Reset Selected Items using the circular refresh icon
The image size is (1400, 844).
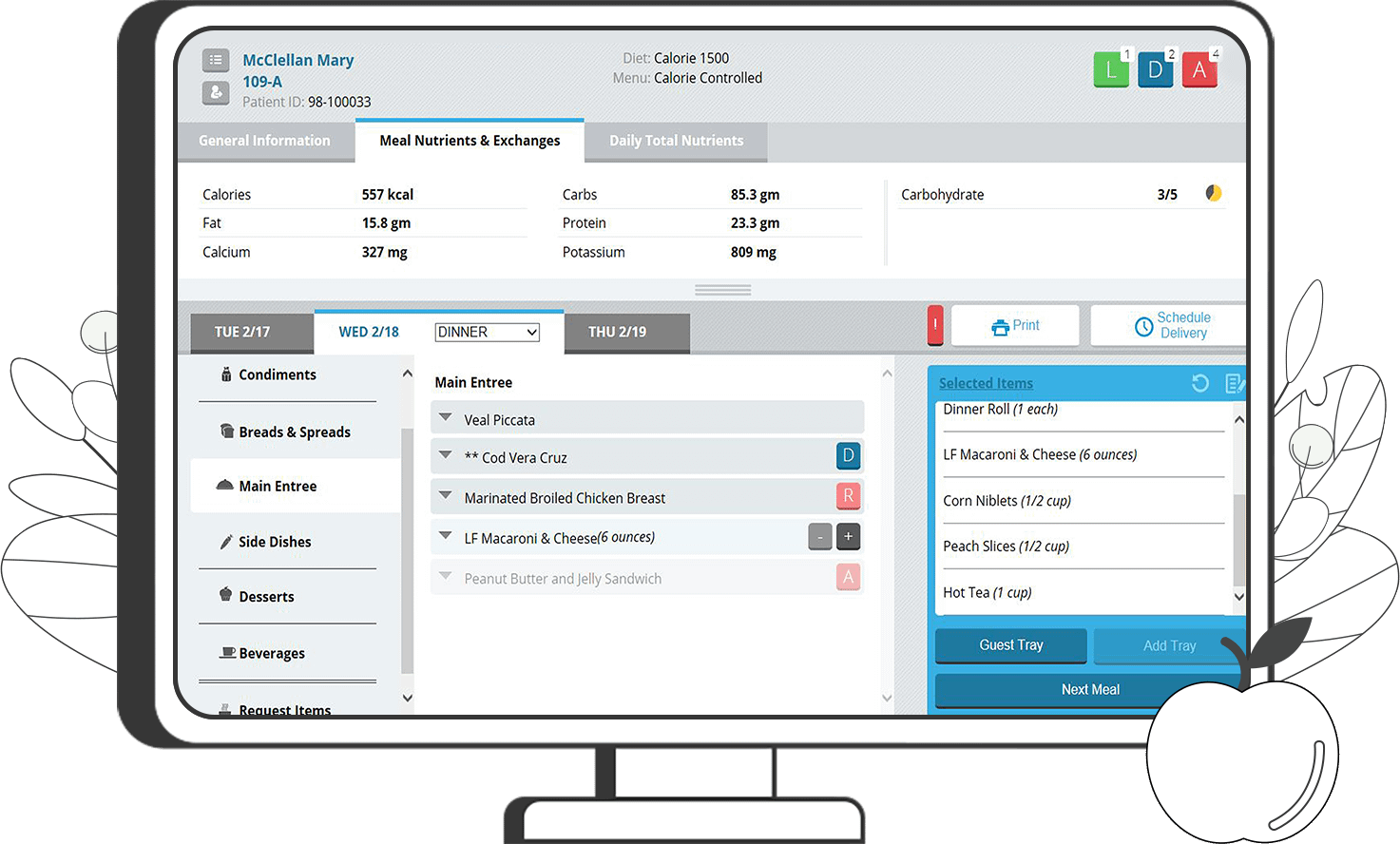tap(1199, 383)
